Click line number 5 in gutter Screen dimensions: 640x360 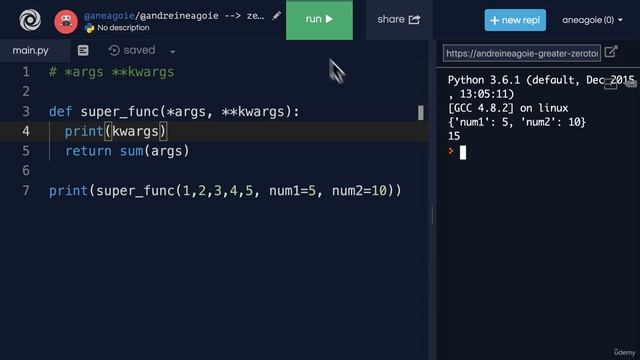coord(26,151)
